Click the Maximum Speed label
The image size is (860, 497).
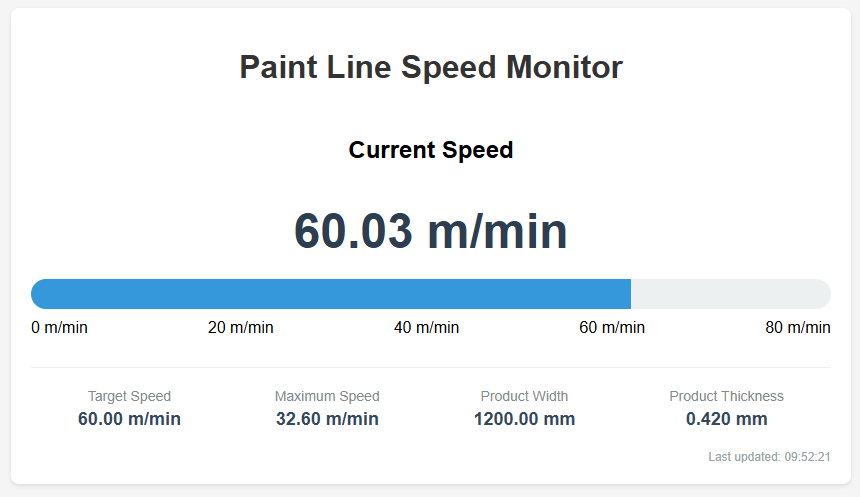coord(327,396)
